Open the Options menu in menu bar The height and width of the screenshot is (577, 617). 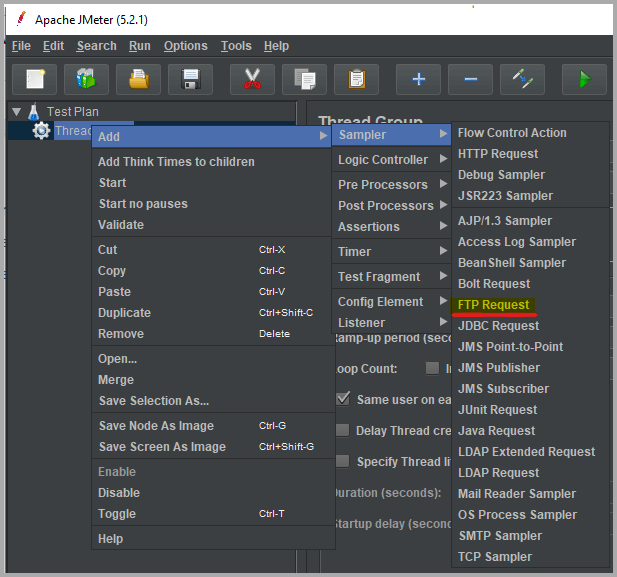(x=185, y=46)
